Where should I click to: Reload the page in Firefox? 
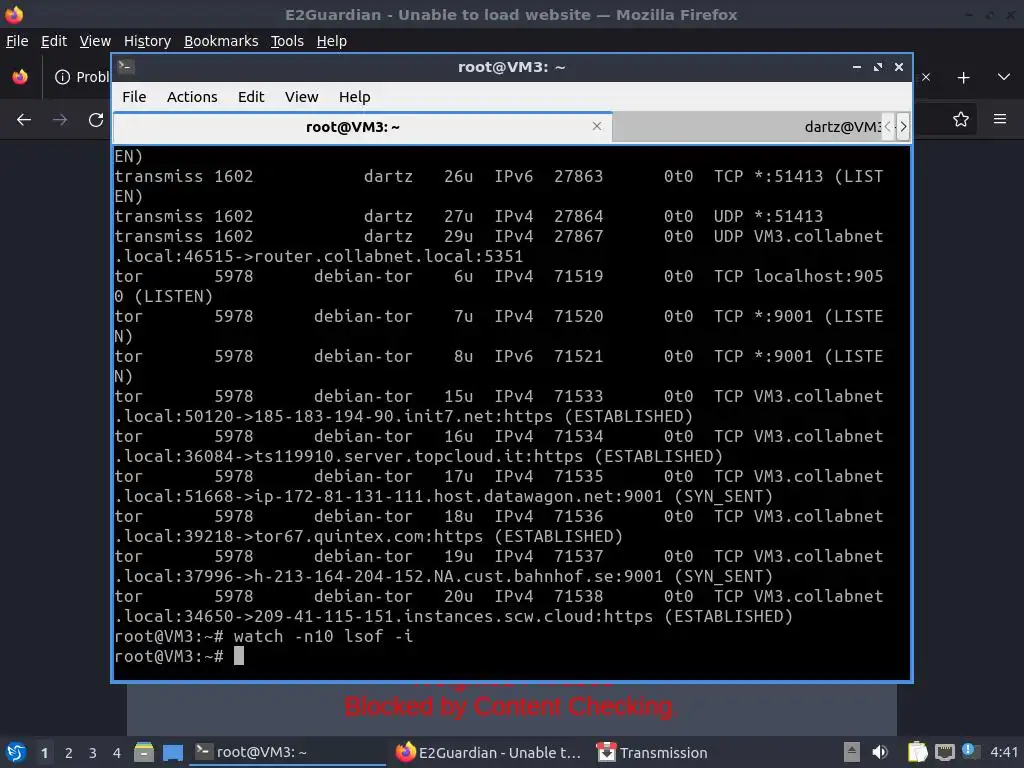point(96,120)
